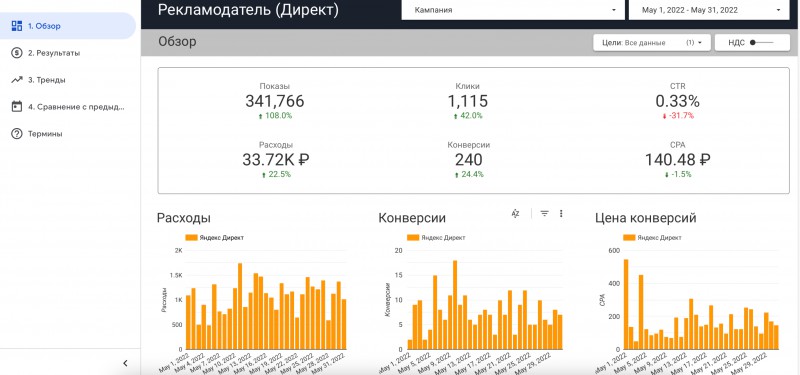Screen dimensions: 800x375
Task: Expand the Цели: Все данные dropdown
Action: pos(652,43)
